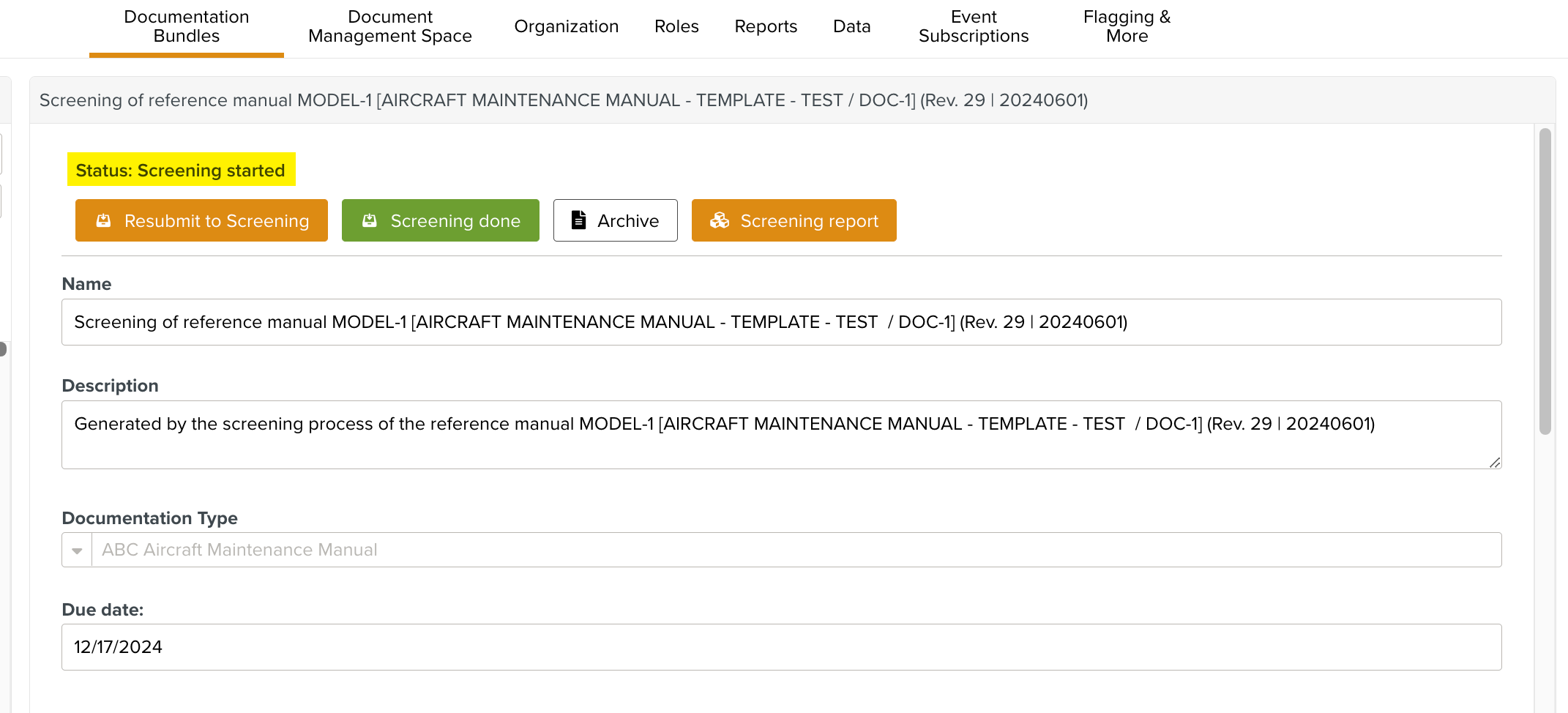
Task: Navigate to Event Subscriptions tab
Action: [973, 26]
